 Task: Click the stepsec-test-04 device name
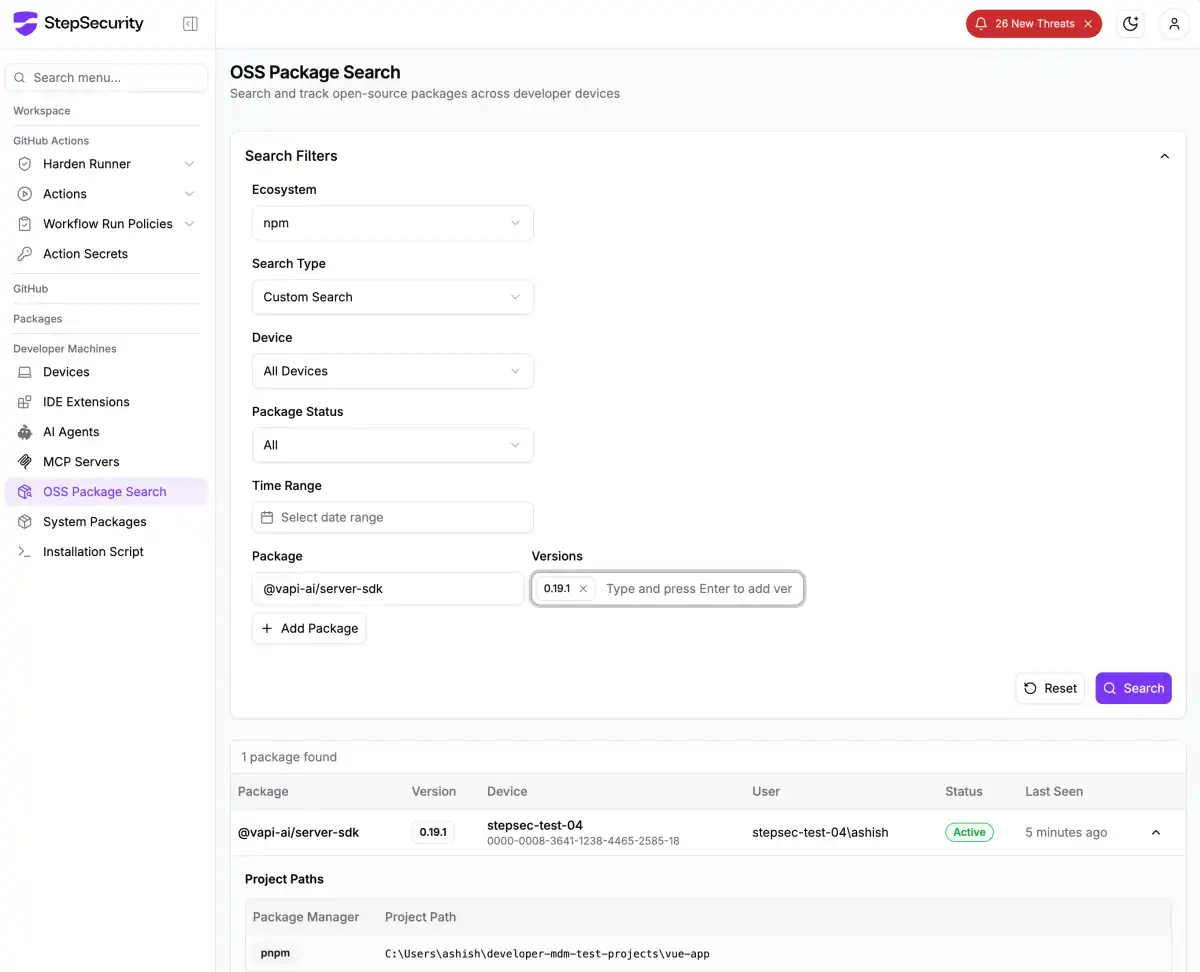(535, 825)
